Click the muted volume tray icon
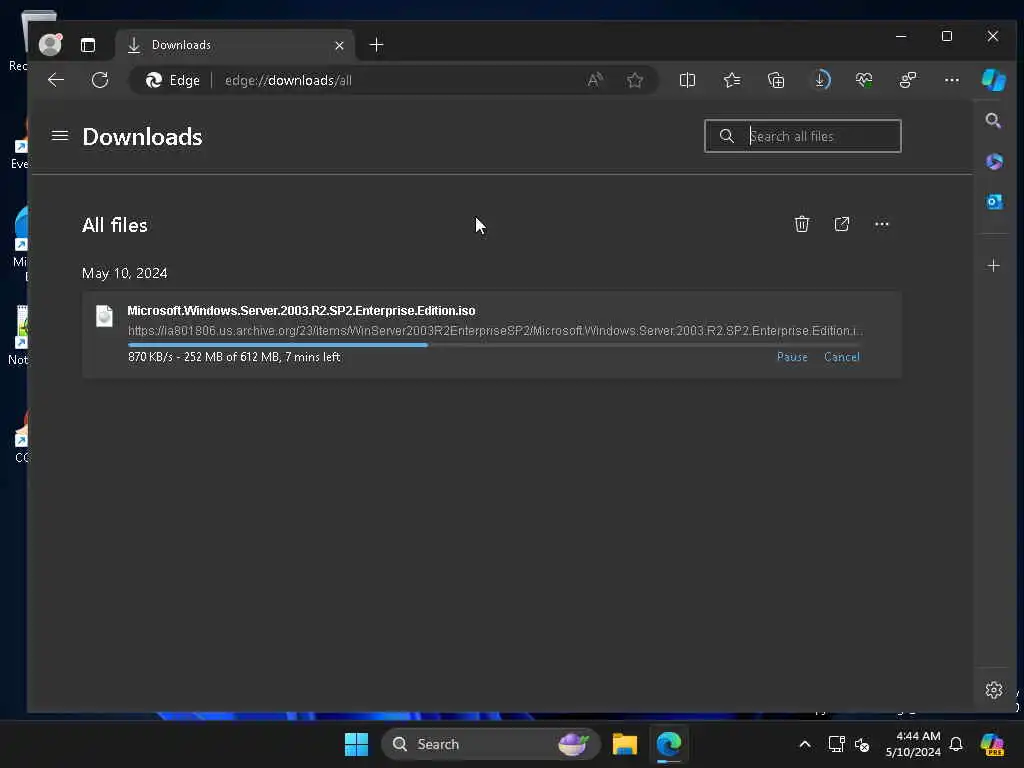The width and height of the screenshot is (1024, 768). coord(862,744)
